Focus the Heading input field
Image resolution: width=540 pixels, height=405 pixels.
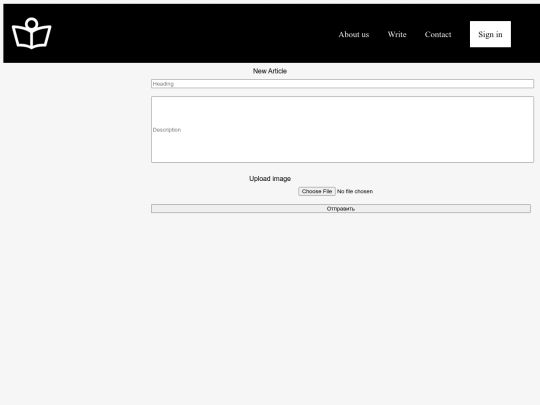pyautogui.click(x=342, y=84)
